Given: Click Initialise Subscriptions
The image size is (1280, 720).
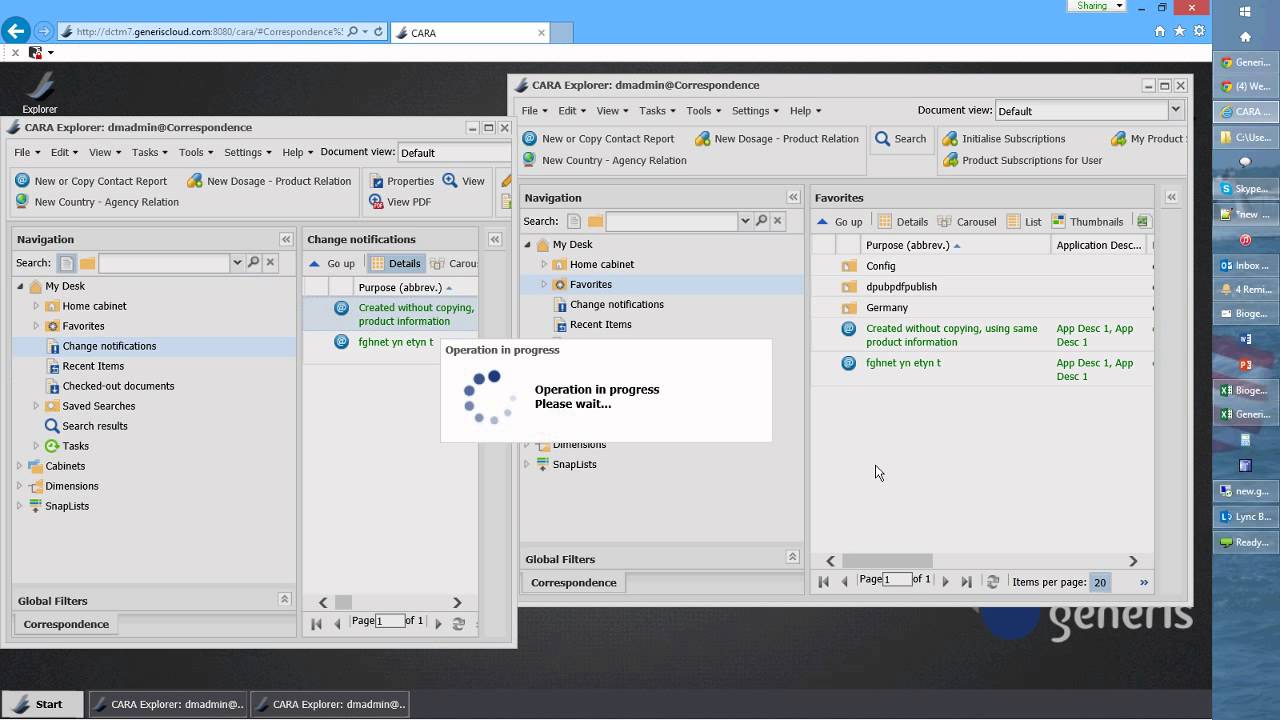Looking at the screenshot, I should point(1004,139).
